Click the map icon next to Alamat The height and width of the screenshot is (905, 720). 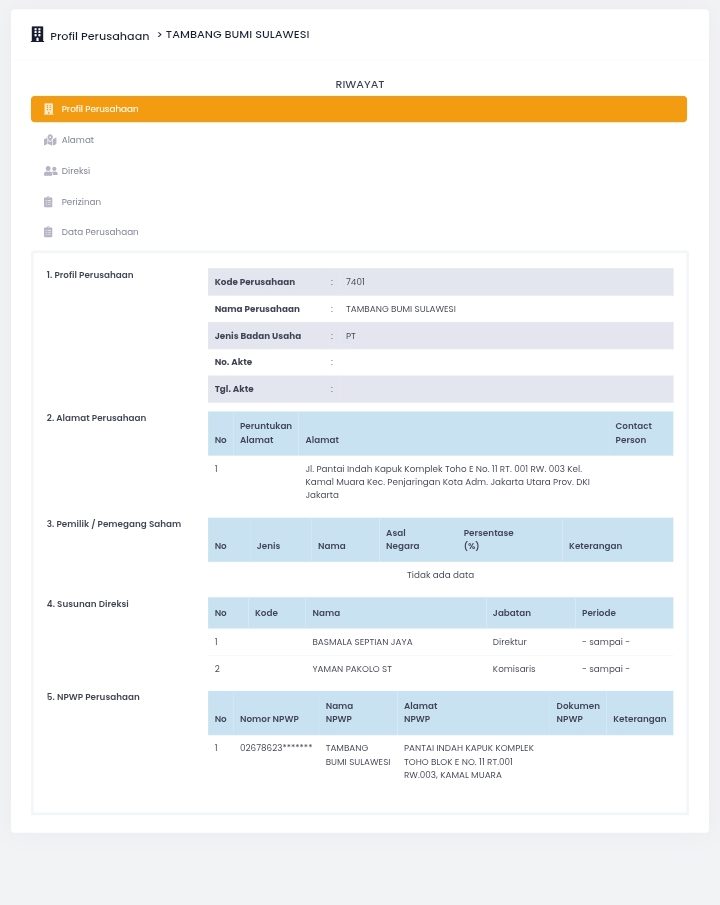pos(50,140)
